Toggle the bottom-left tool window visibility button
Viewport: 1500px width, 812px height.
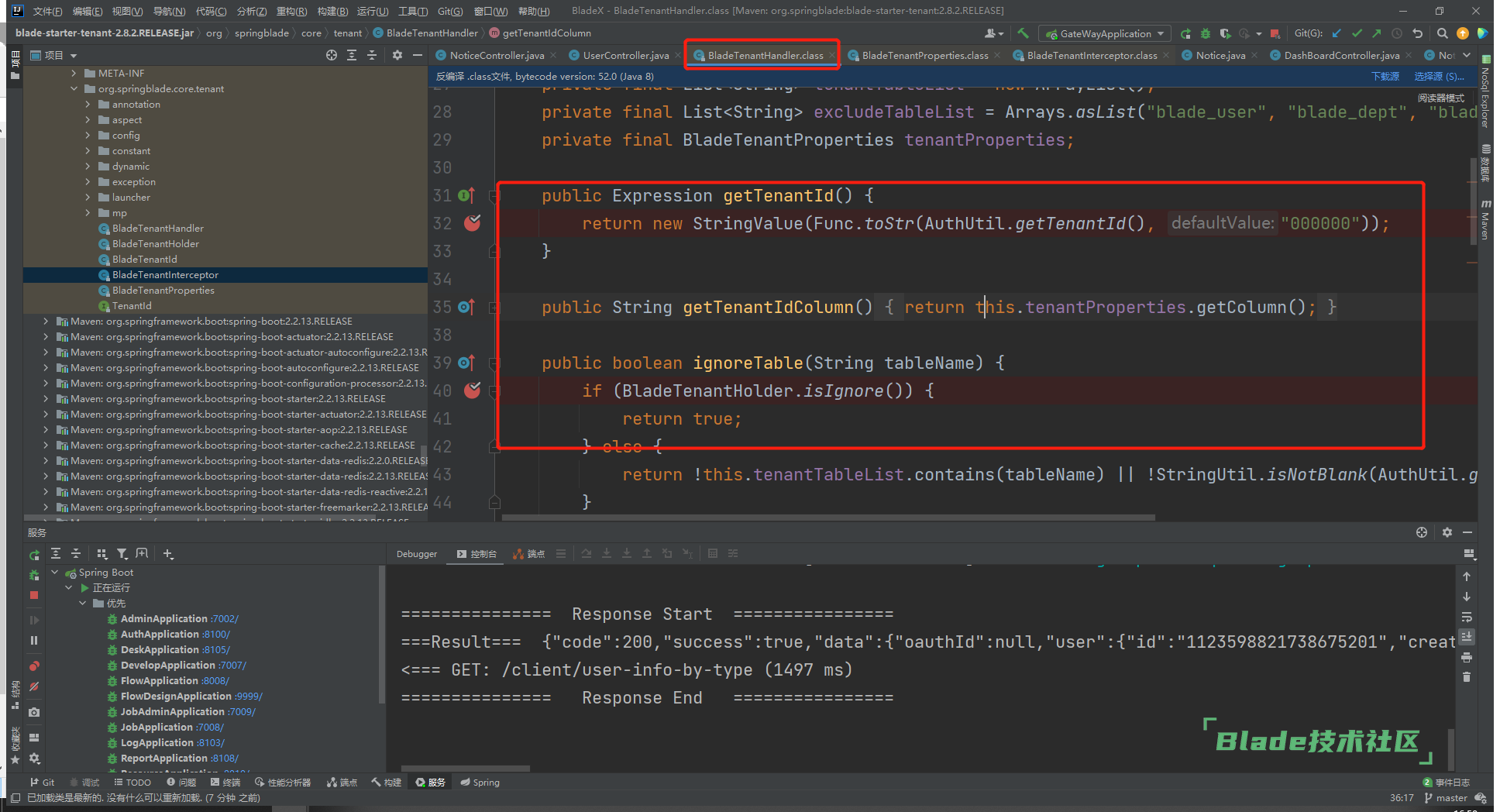(x=15, y=798)
